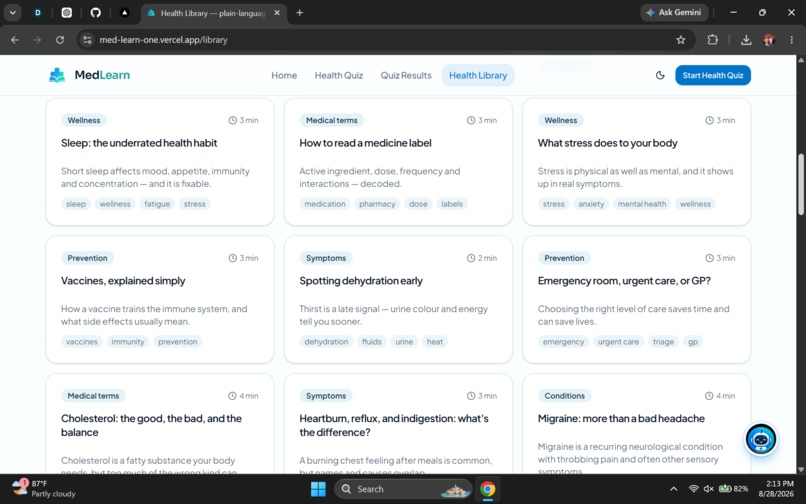Click Conditions badge on Migraine card
806x504 pixels.
click(x=564, y=396)
